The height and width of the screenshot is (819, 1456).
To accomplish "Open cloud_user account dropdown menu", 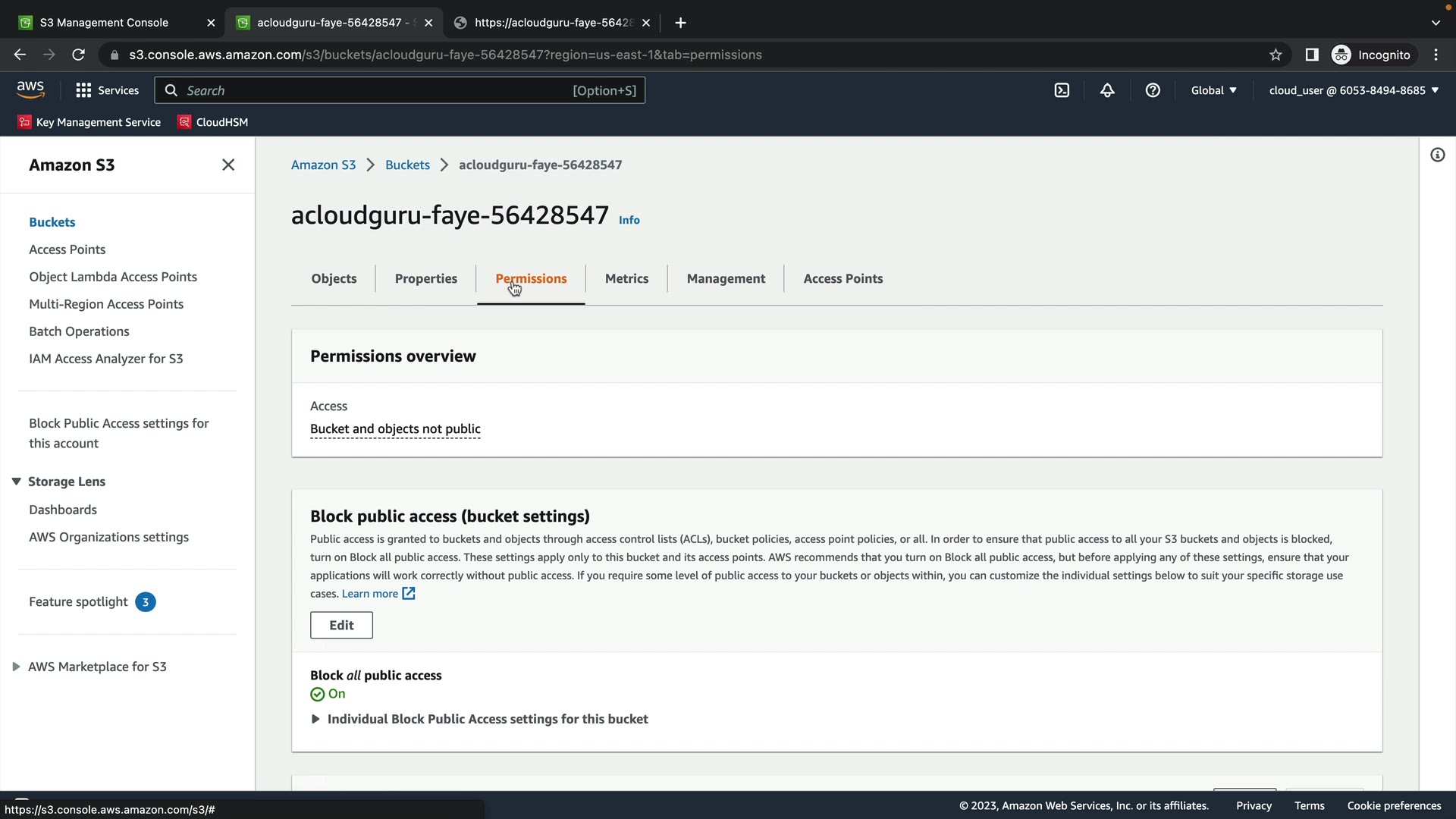I will 1354,90.
